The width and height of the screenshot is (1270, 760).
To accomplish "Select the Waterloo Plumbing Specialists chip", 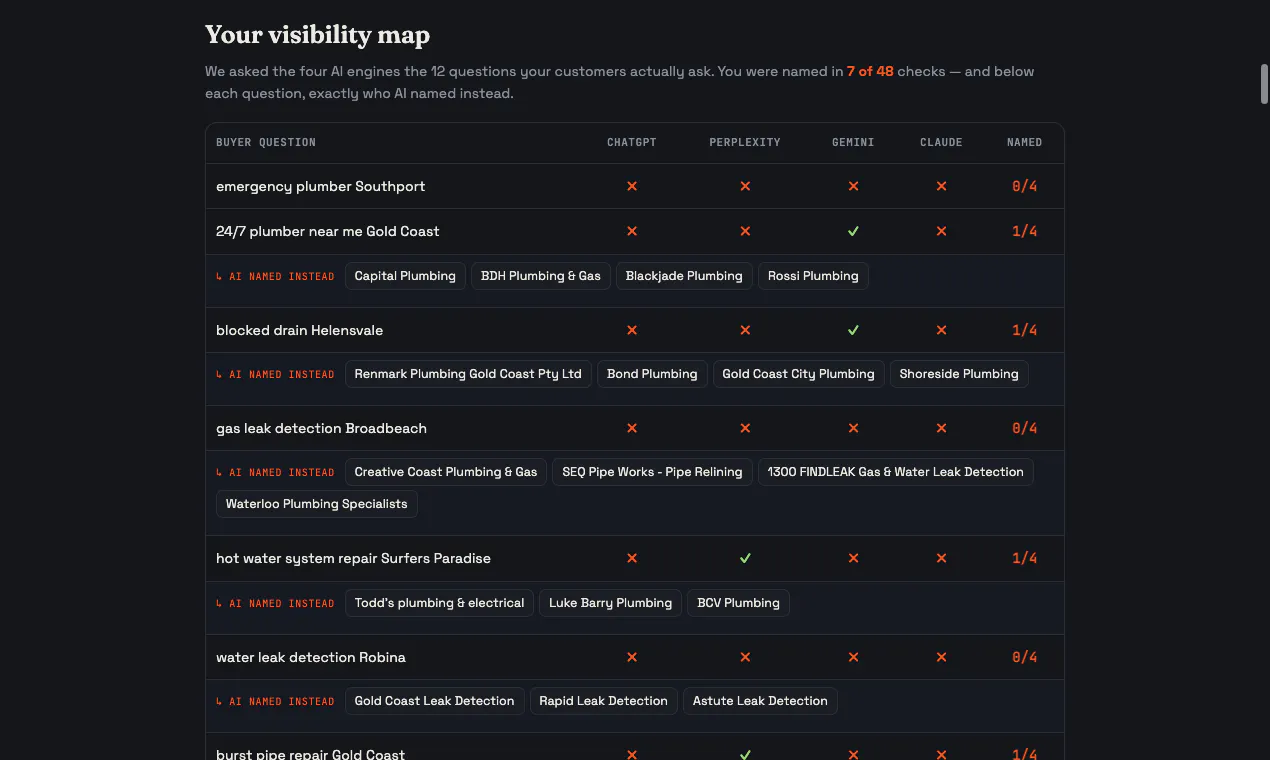I will coord(317,504).
